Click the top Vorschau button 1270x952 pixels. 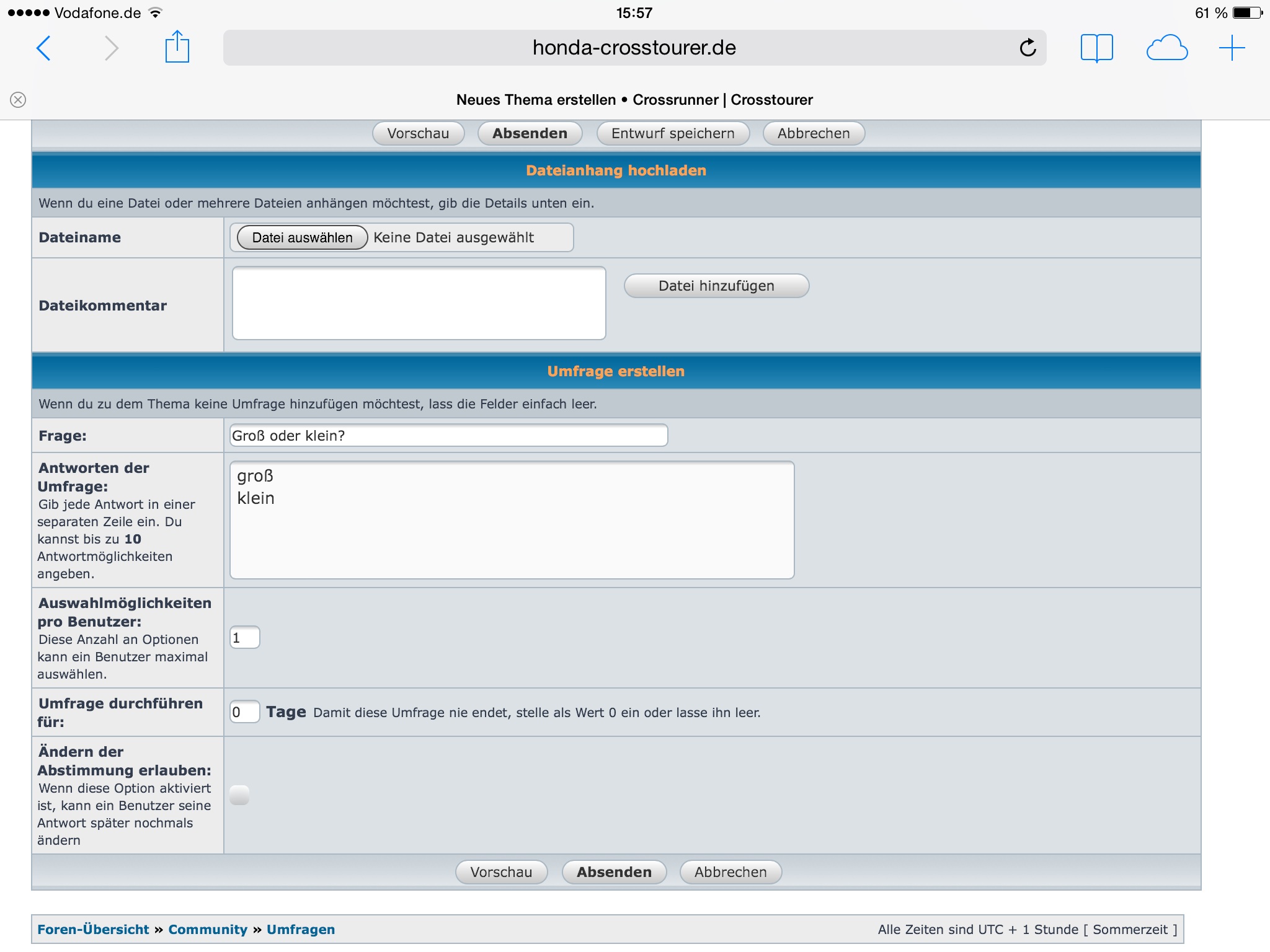point(418,133)
